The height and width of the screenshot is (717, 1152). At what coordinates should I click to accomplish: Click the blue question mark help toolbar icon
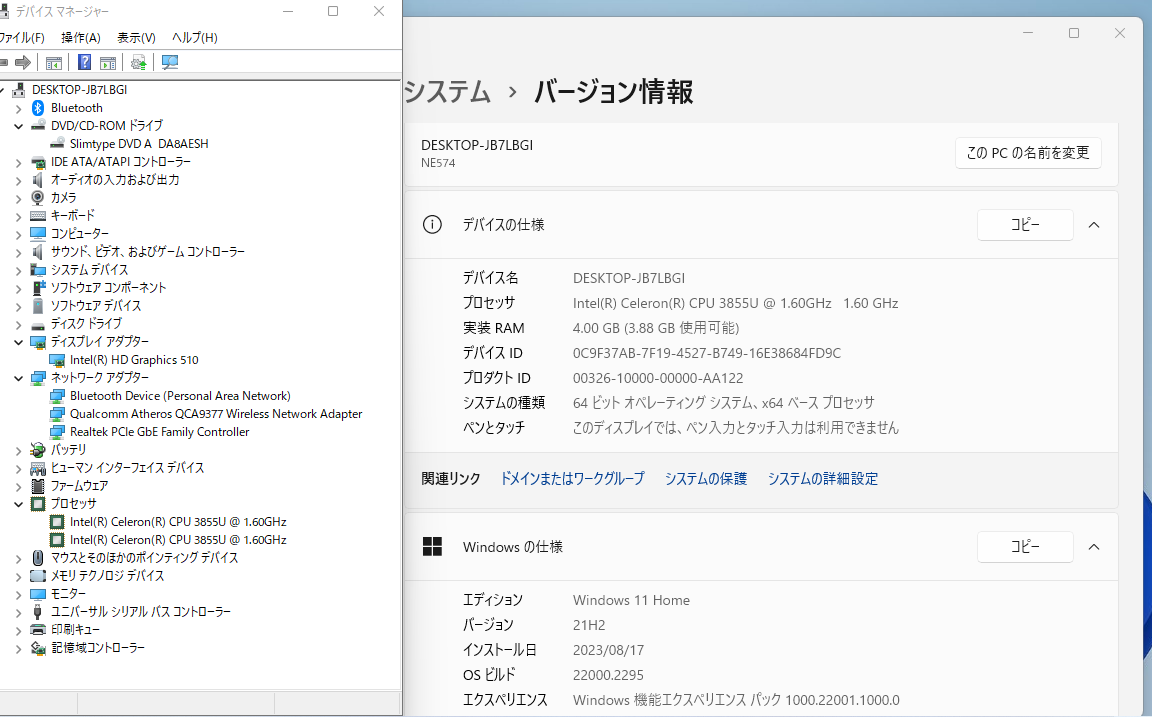[x=84, y=62]
